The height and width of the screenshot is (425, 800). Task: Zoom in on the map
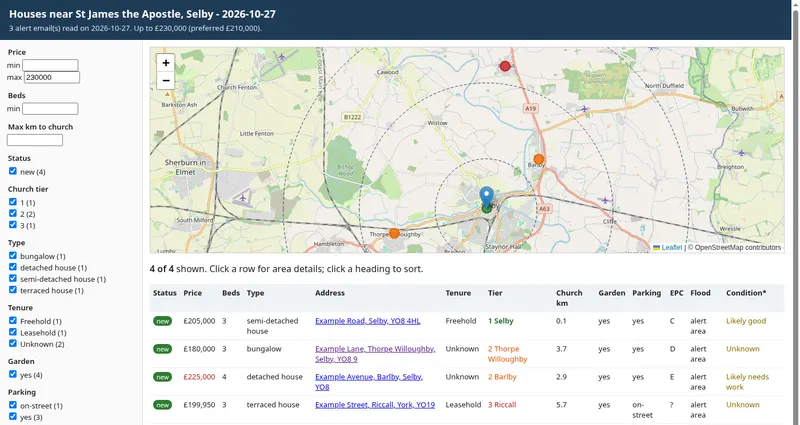[166, 63]
